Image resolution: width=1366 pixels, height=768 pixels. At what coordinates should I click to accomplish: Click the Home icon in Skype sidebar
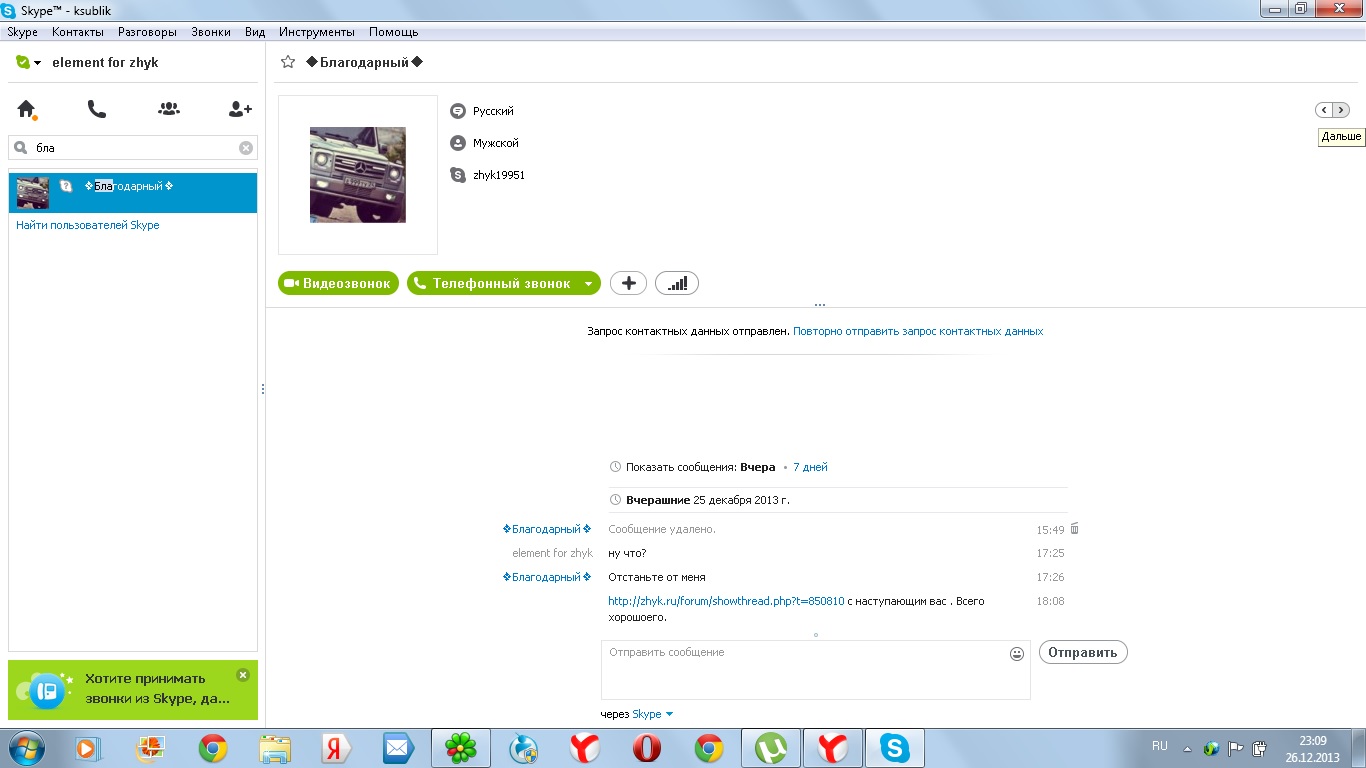pos(26,109)
